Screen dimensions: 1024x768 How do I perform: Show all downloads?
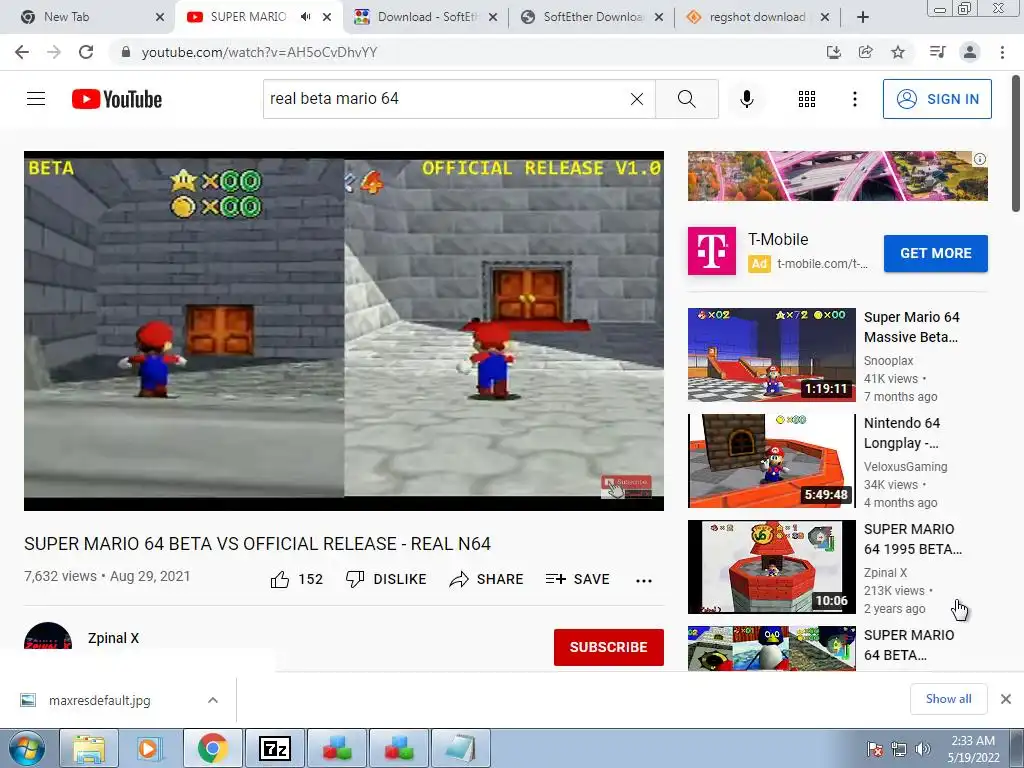[x=948, y=699]
